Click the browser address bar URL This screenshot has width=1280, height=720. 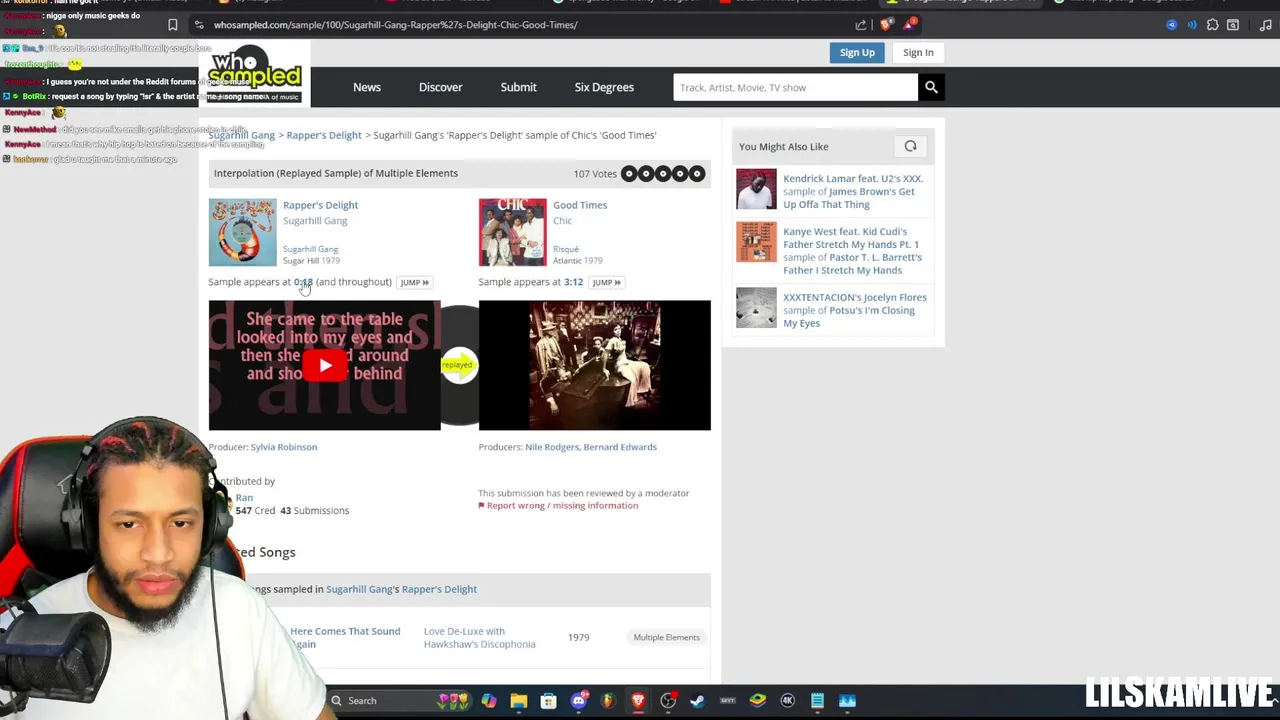pos(395,25)
